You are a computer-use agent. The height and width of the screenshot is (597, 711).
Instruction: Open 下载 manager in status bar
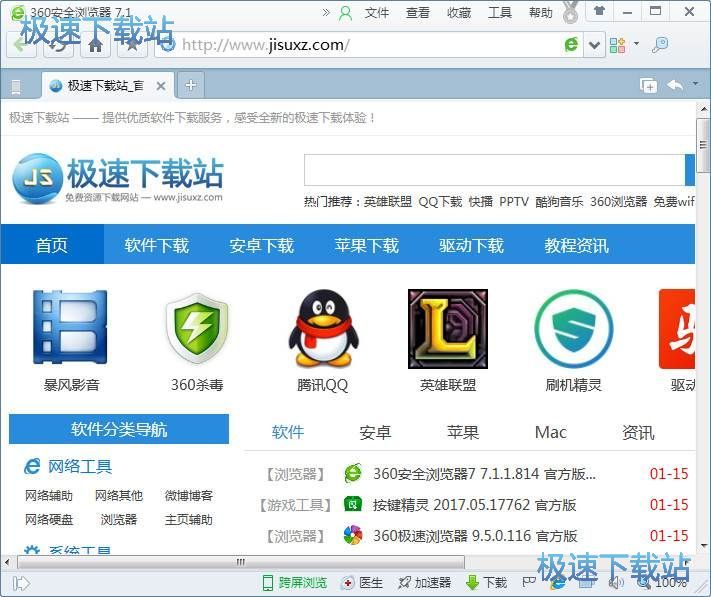pyautogui.click(x=487, y=582)
